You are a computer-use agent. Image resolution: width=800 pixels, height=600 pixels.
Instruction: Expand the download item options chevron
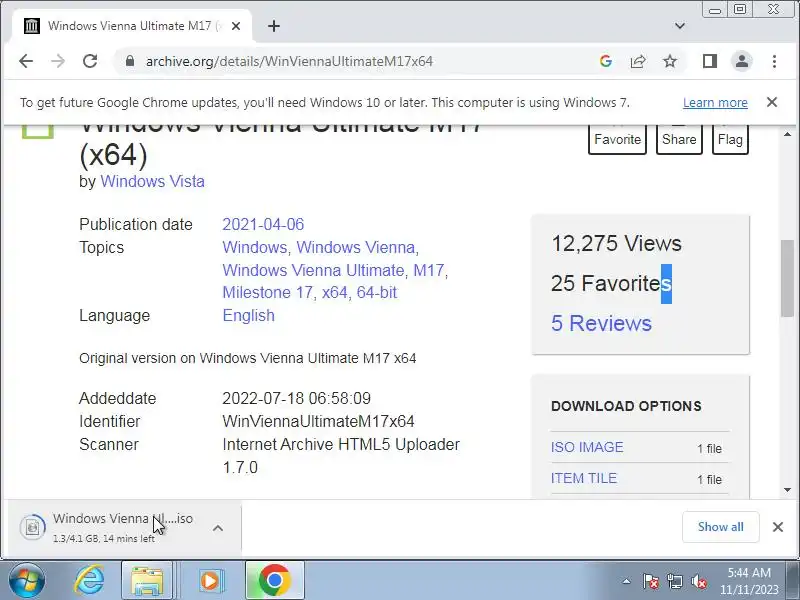pyautogui.click(x=218, y=528)
